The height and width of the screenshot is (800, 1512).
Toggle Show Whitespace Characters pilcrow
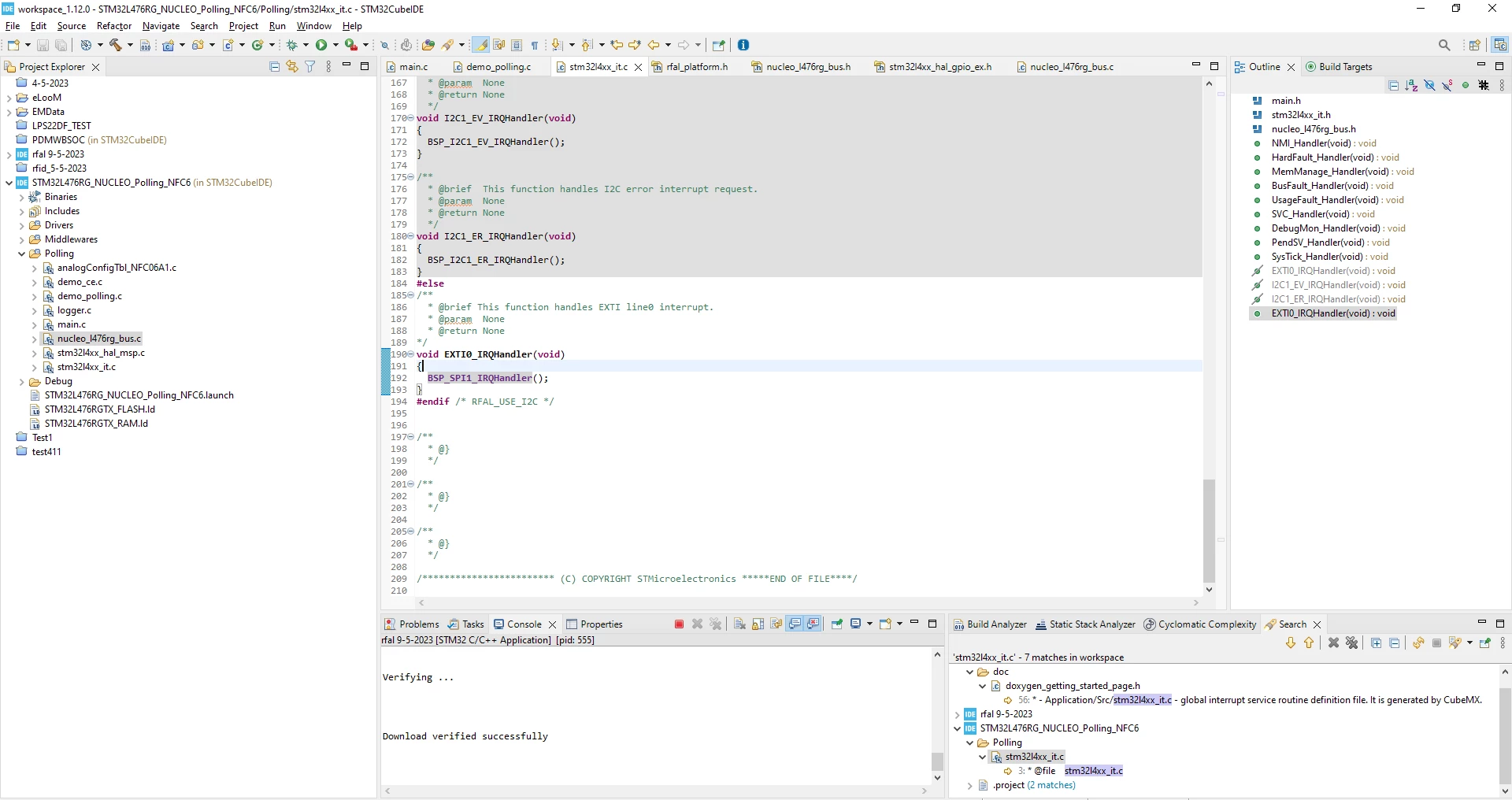[x=535, y=45]
